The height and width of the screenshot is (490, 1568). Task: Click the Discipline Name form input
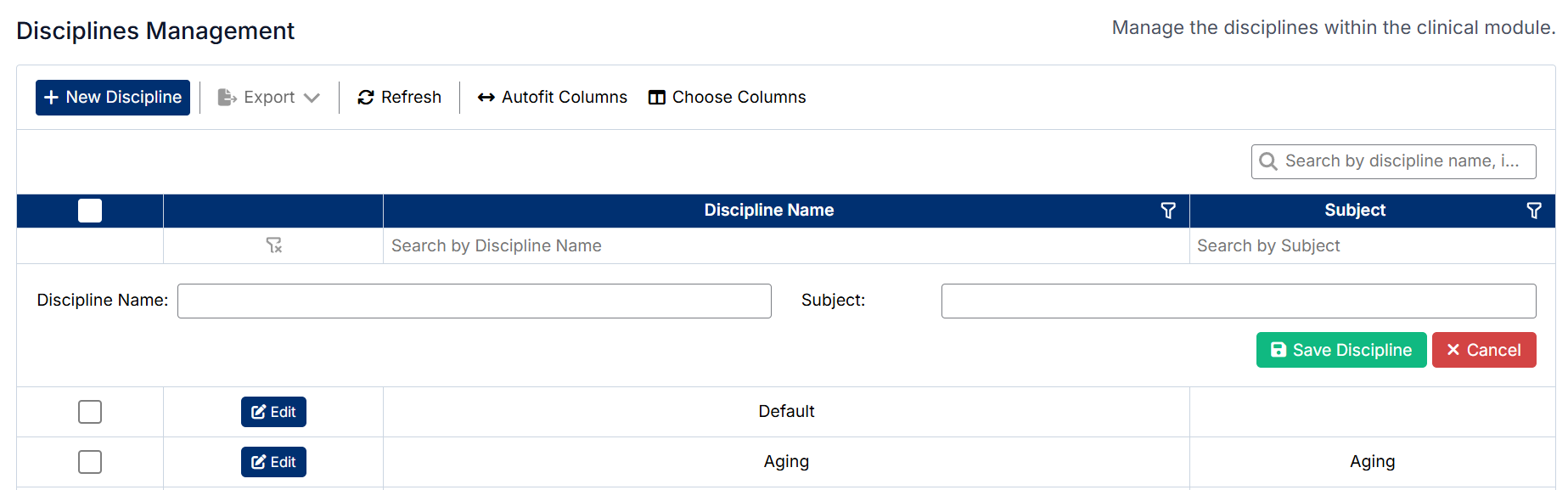coord(474,301)
